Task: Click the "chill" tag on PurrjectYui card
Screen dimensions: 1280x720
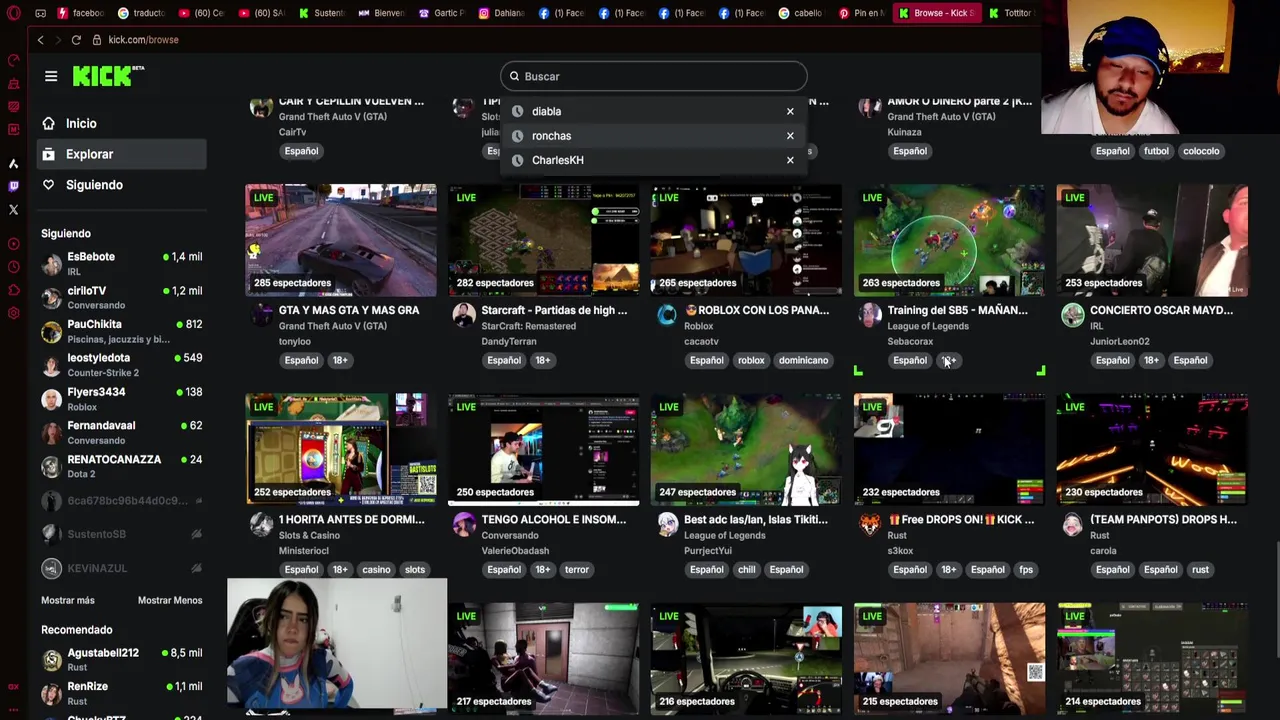Action: coord(746,570)
